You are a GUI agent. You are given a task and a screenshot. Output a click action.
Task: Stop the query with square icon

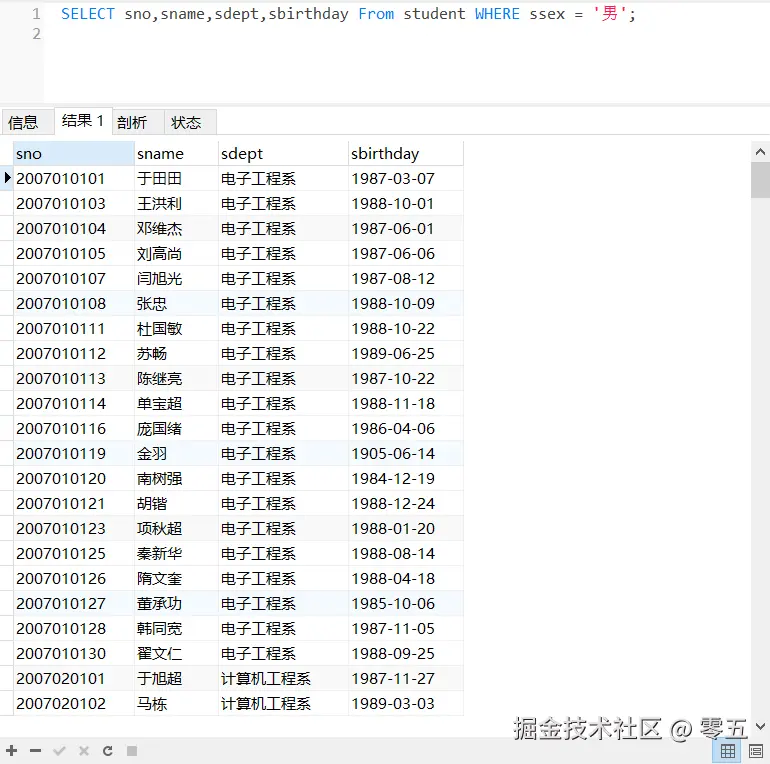pyautogui.click(x=132, y=750)
